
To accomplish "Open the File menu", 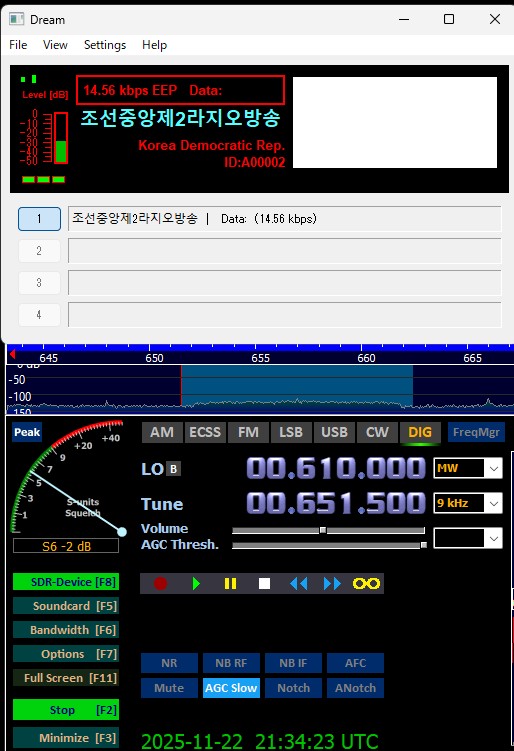I will (18, 45).
